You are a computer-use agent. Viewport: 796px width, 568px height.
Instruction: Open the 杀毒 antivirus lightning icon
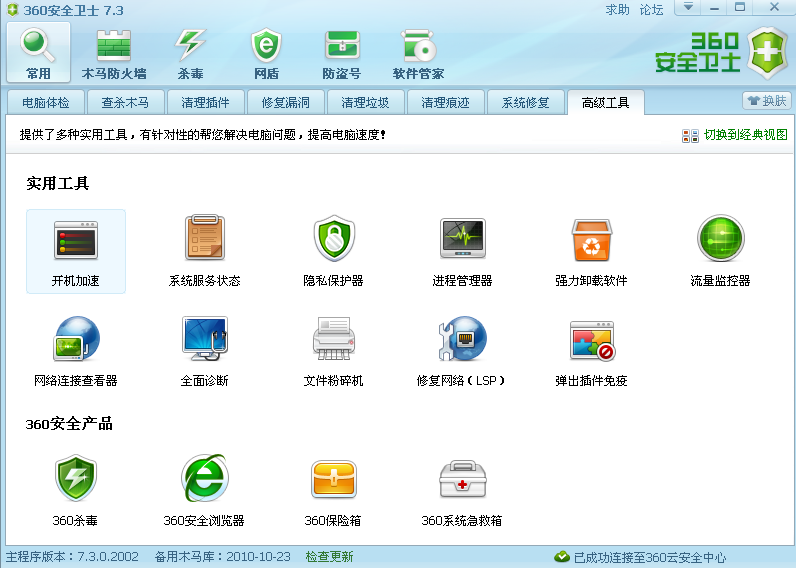coord(190,55)
